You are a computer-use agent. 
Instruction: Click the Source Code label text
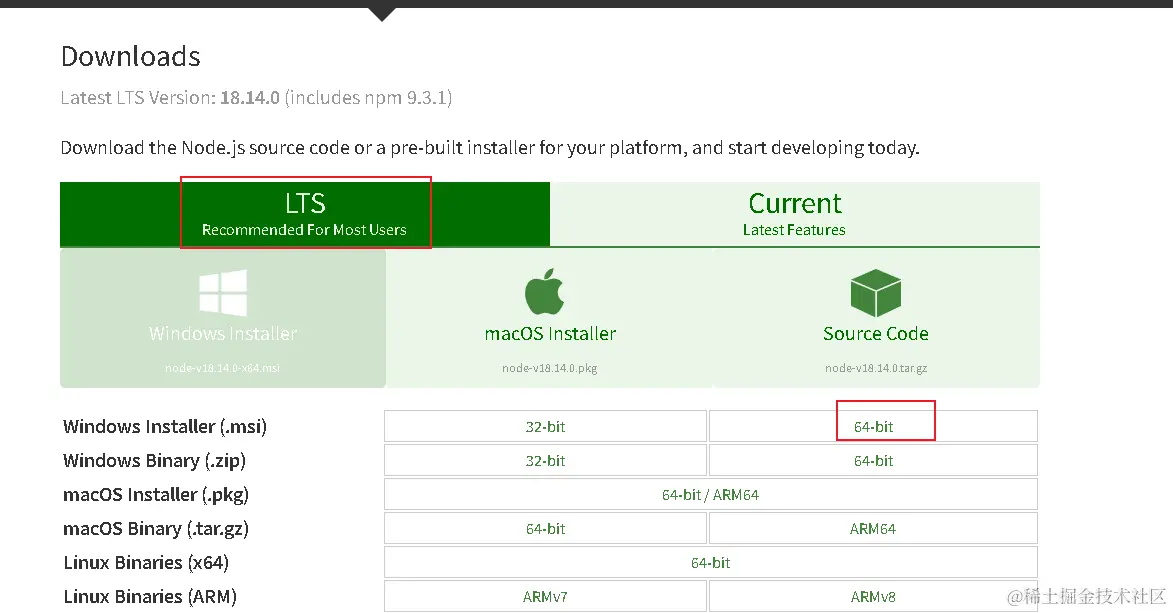[x=876, y=334]
